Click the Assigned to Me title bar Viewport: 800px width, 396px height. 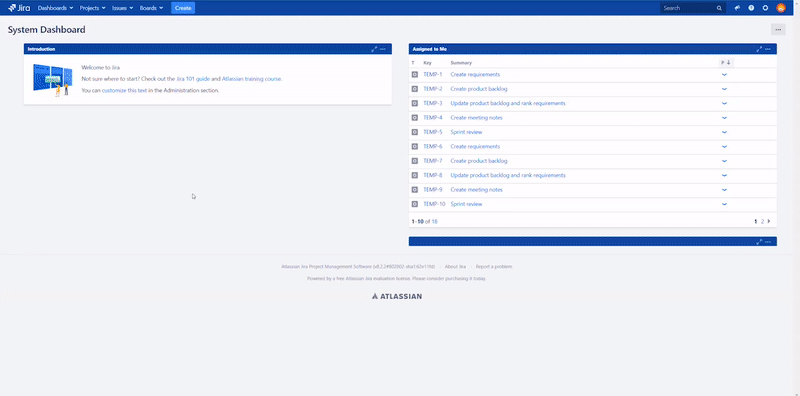point(593,49)
